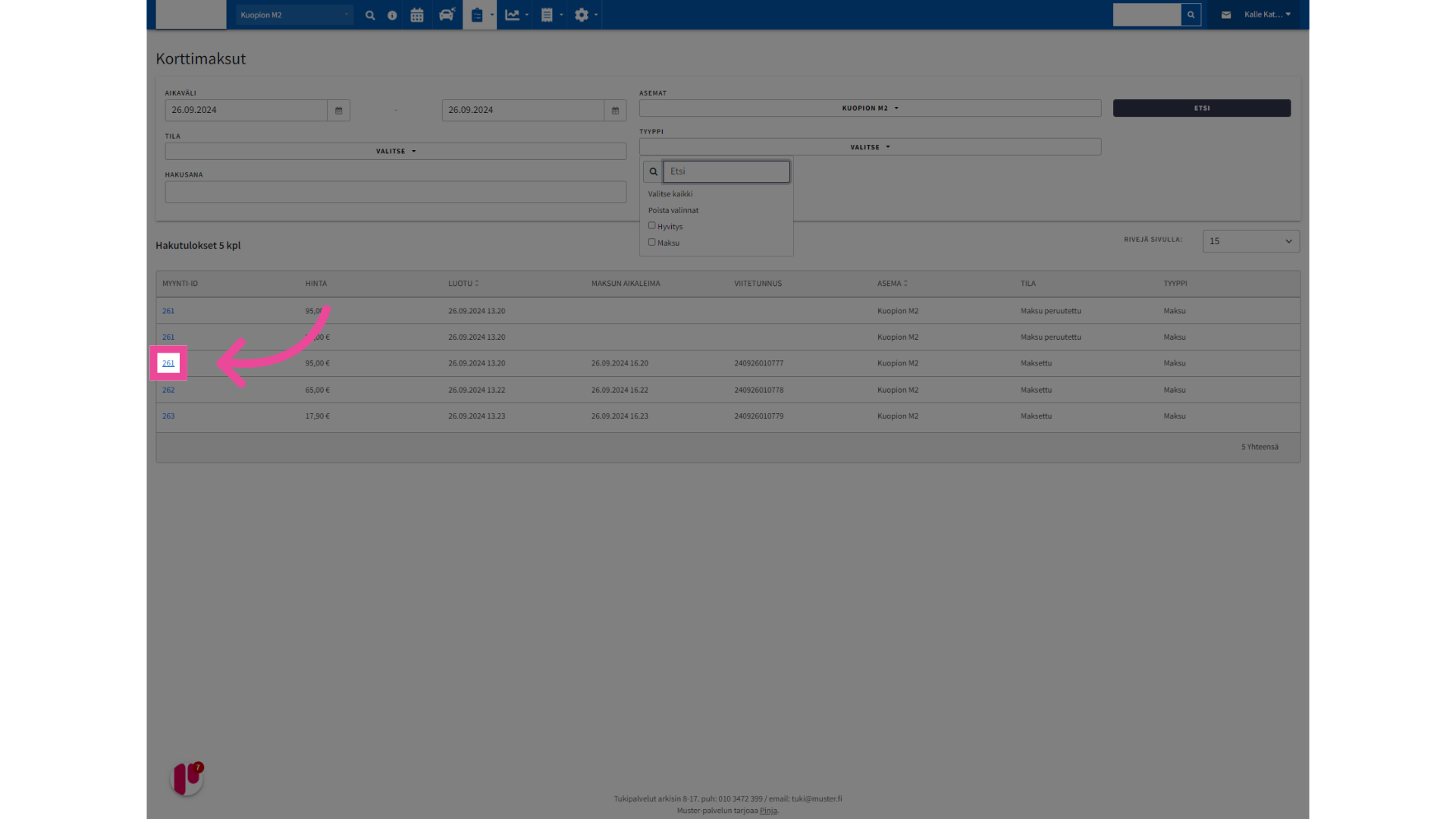Open rows per page dropdown
The image size is (1456, 819).
coord(1250,241)
